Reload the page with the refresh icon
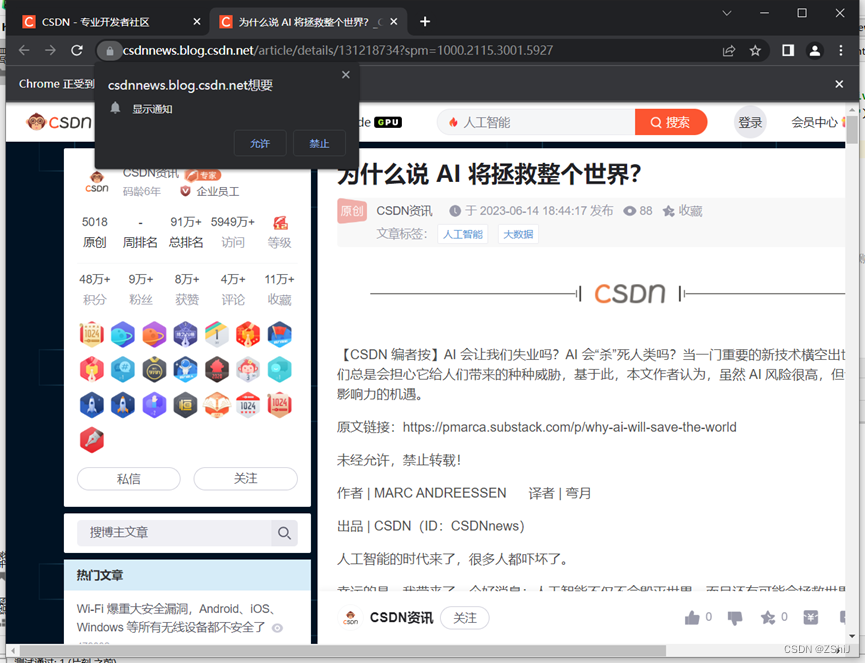865x663 pixels. click(x=77, y=50)
